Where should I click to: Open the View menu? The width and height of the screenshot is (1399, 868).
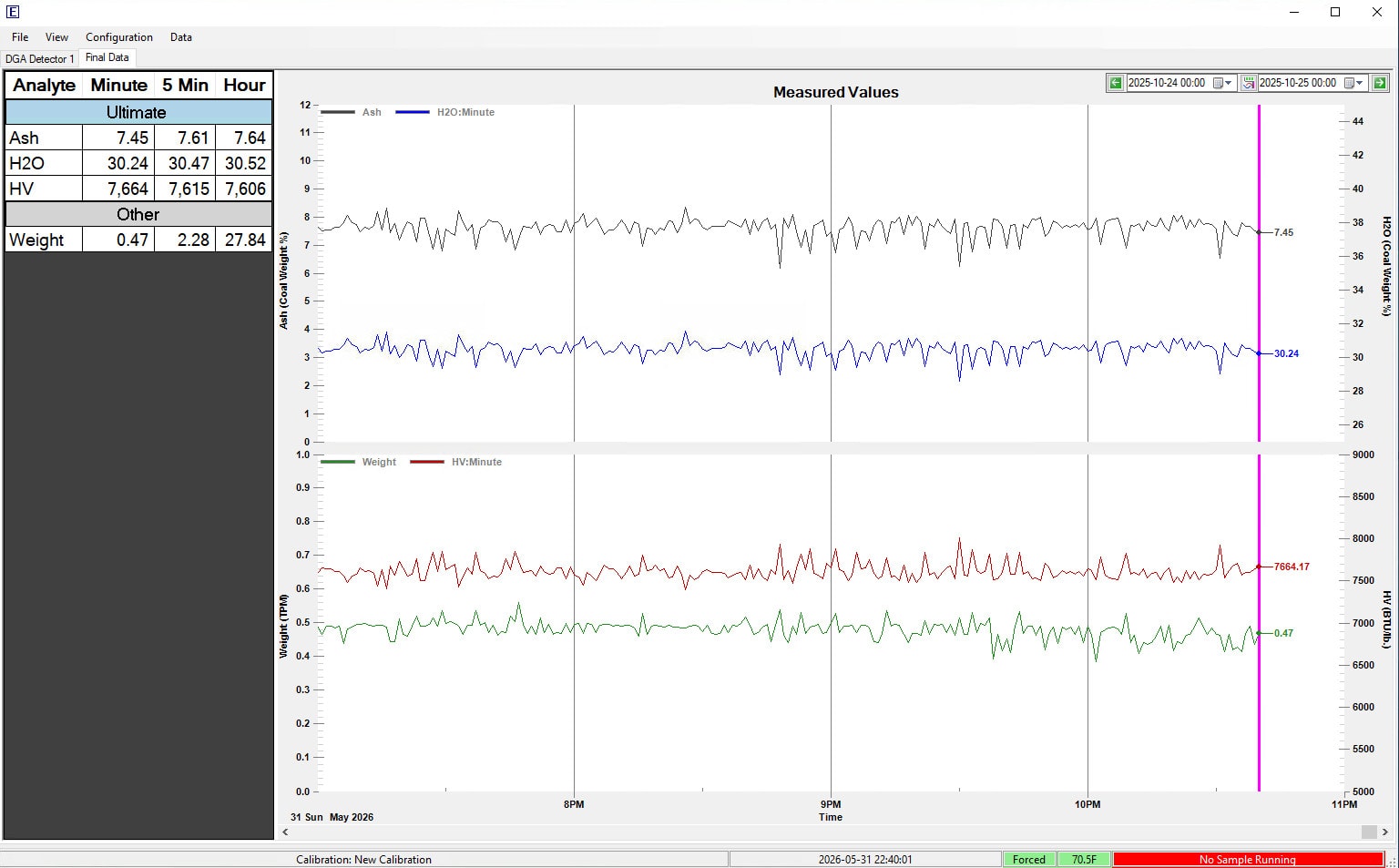coord(56,37)
